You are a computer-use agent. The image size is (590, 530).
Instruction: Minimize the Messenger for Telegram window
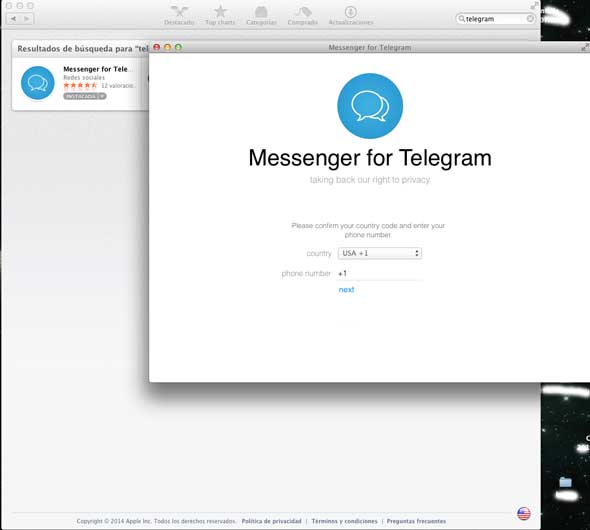pos(167,47)
